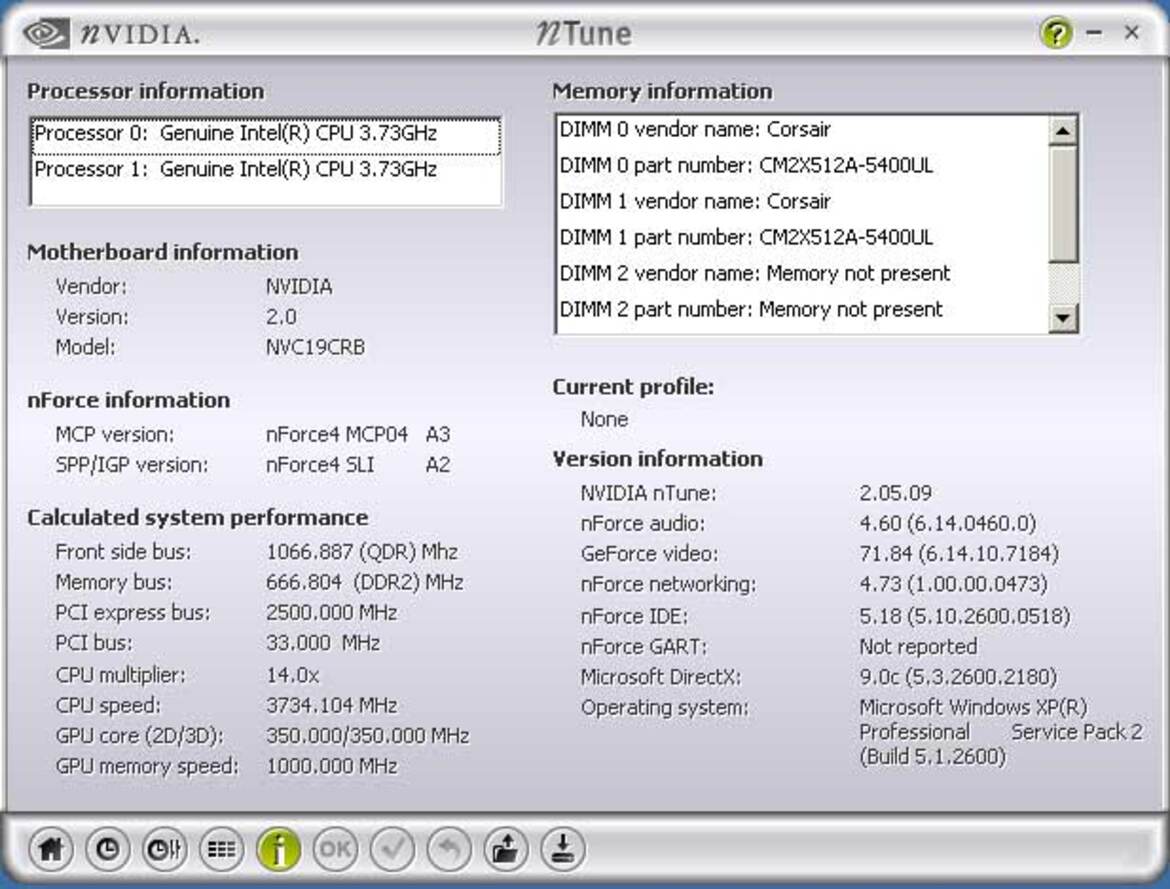Open the load profile folder icon

tap(505, 849)
